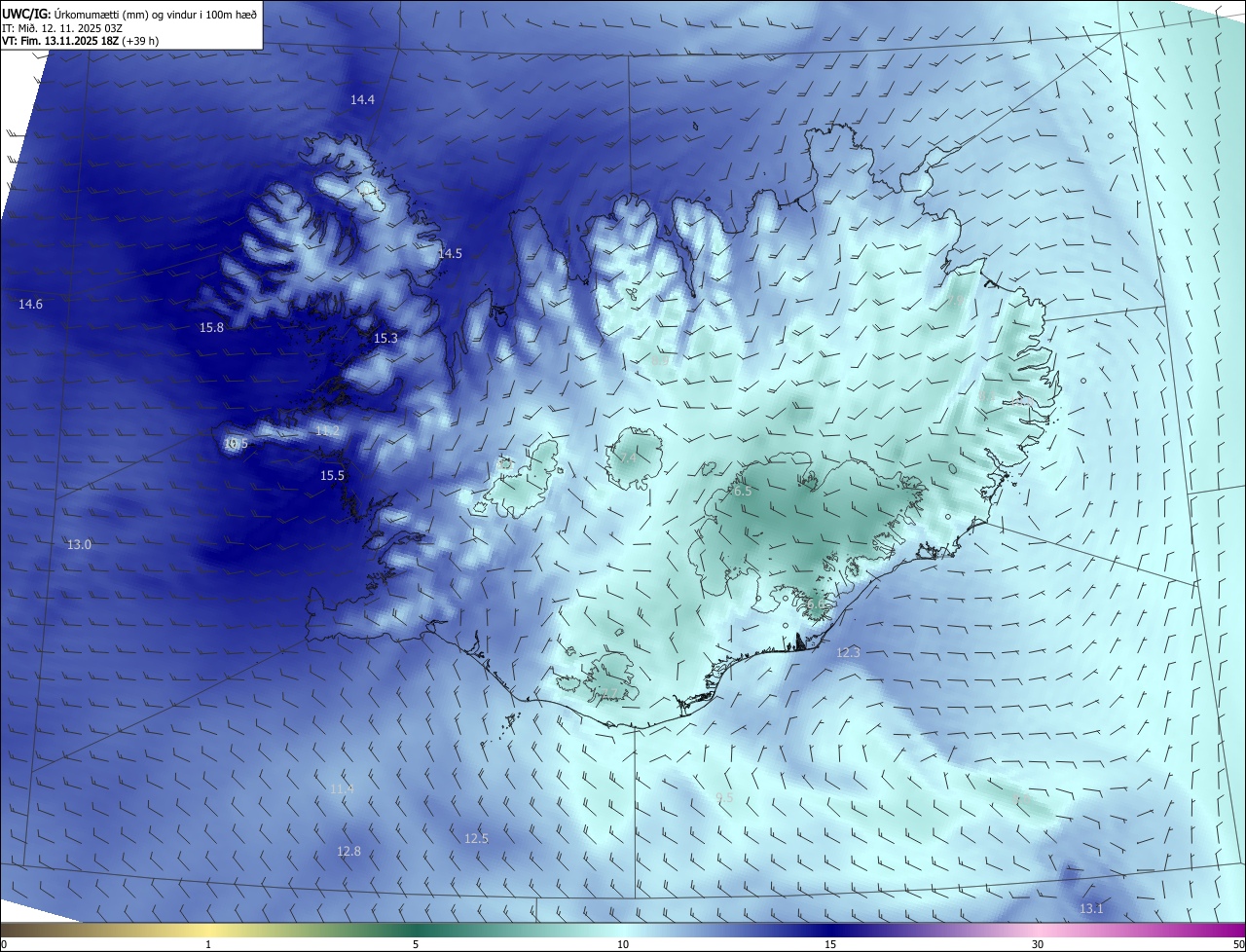Click the 12.8 value label

click(x=348, y=852)
